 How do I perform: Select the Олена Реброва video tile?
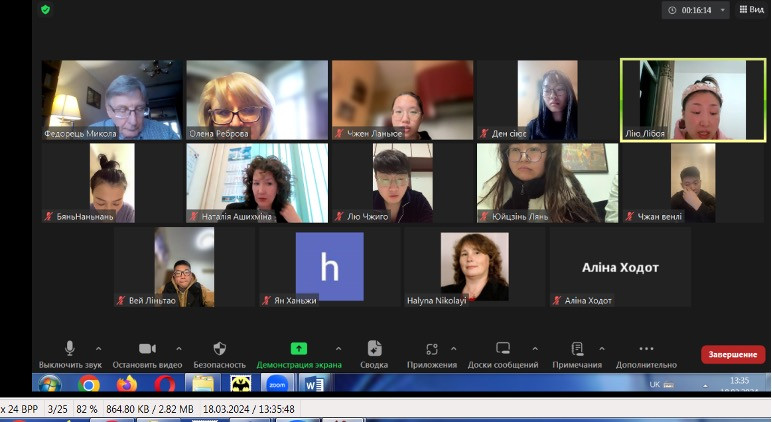coord(257,100)
